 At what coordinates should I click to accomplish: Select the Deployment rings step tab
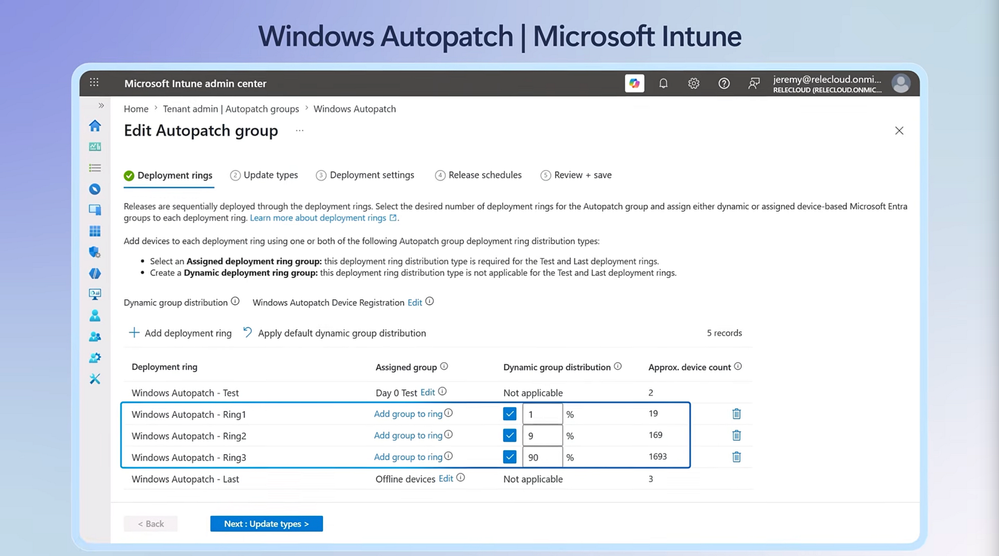coord(168,175)
